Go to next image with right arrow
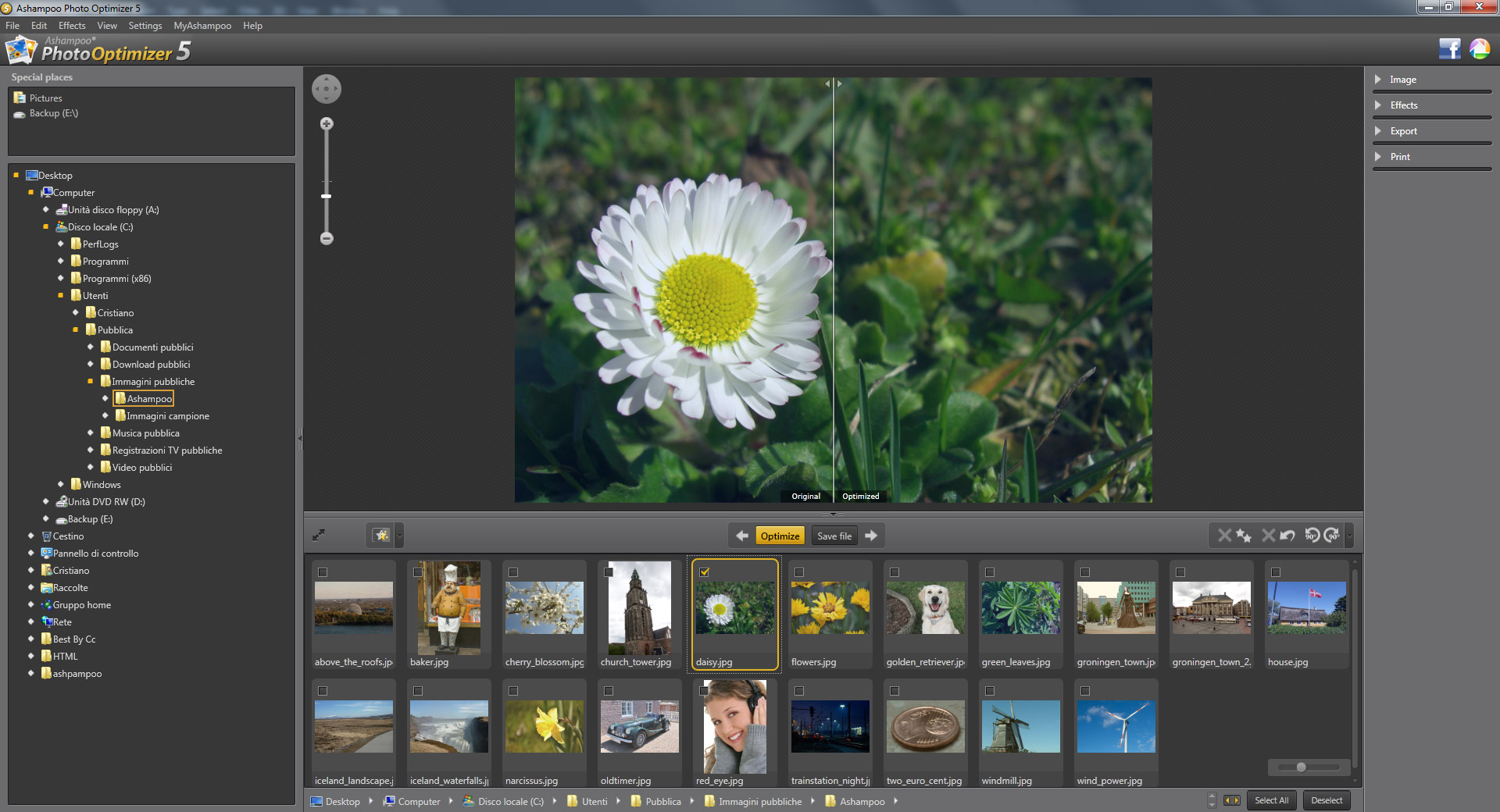 pos(871,536)
